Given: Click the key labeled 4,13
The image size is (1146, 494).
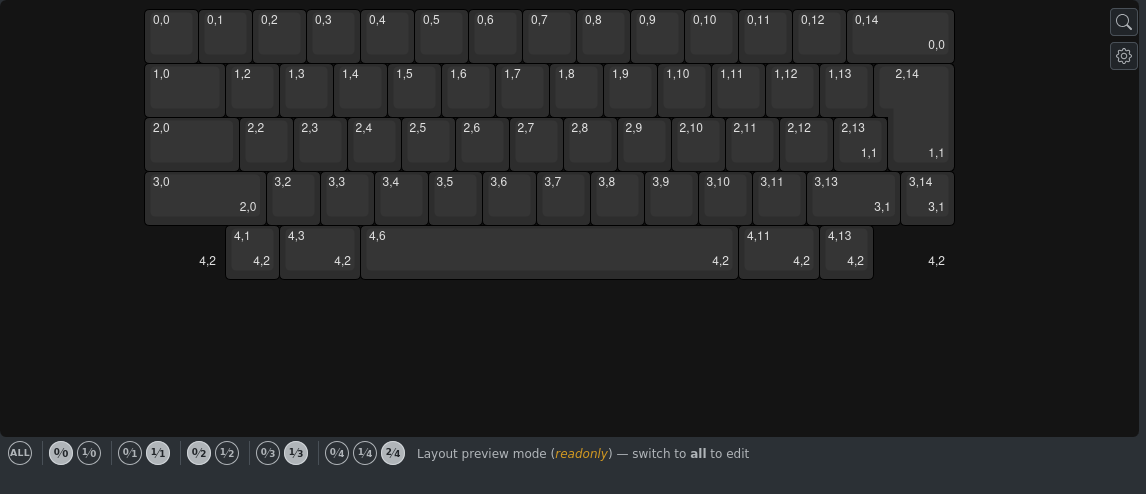Looking at the screenshot, I should click(x=846, y=252).
